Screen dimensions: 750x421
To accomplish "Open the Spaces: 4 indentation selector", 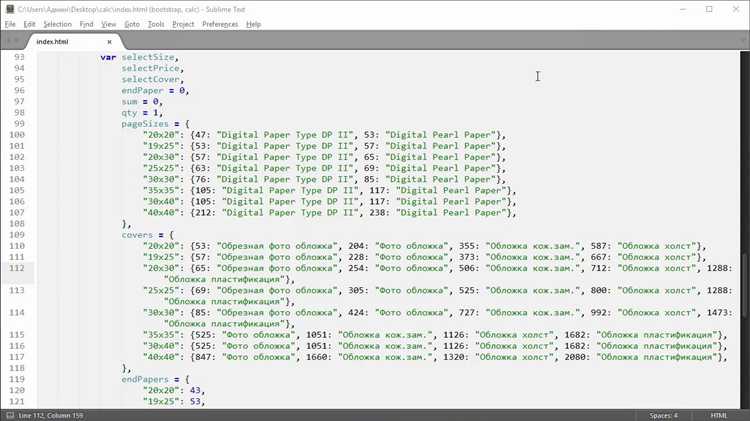I will click(x=662, y=415).
